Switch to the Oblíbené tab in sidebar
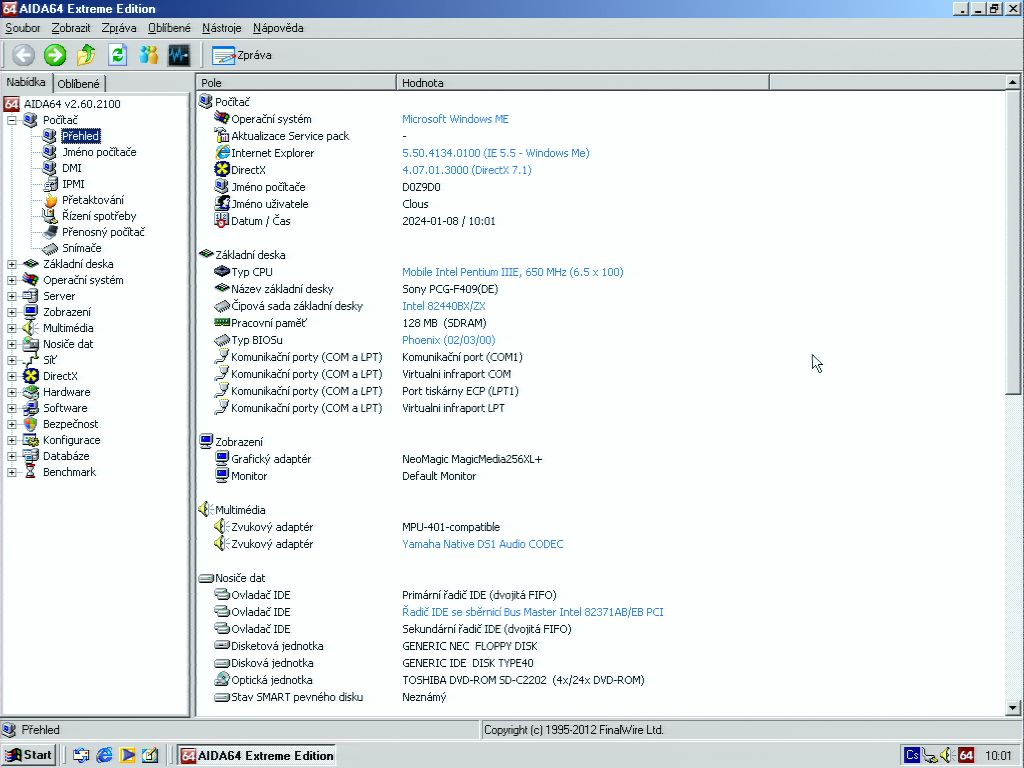The height and width of the screenshot is (768, 1024). [78, 84]
